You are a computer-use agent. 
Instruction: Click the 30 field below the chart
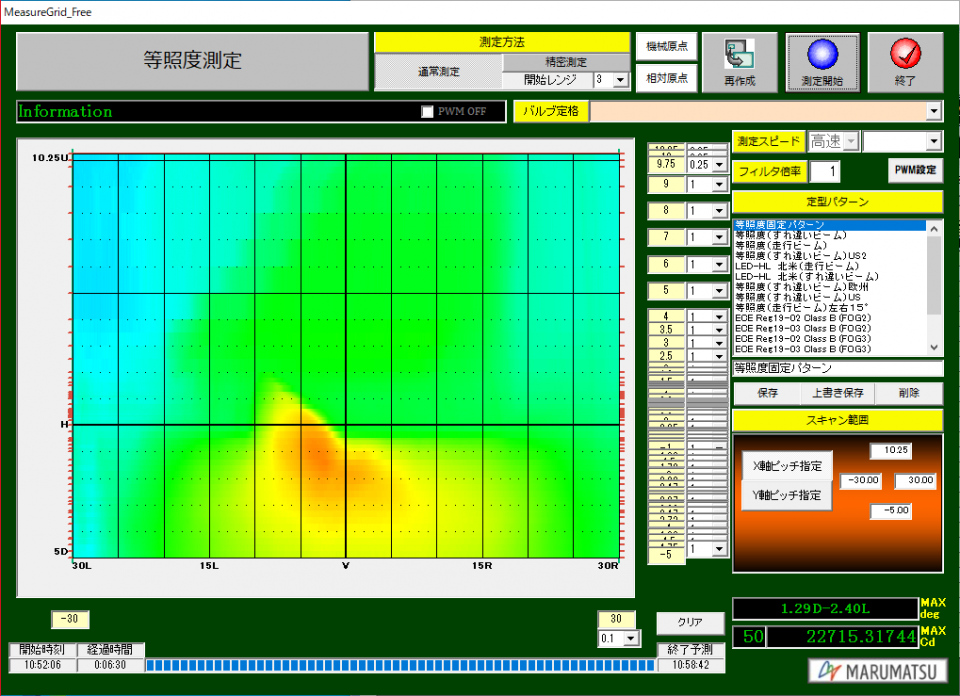616,619
